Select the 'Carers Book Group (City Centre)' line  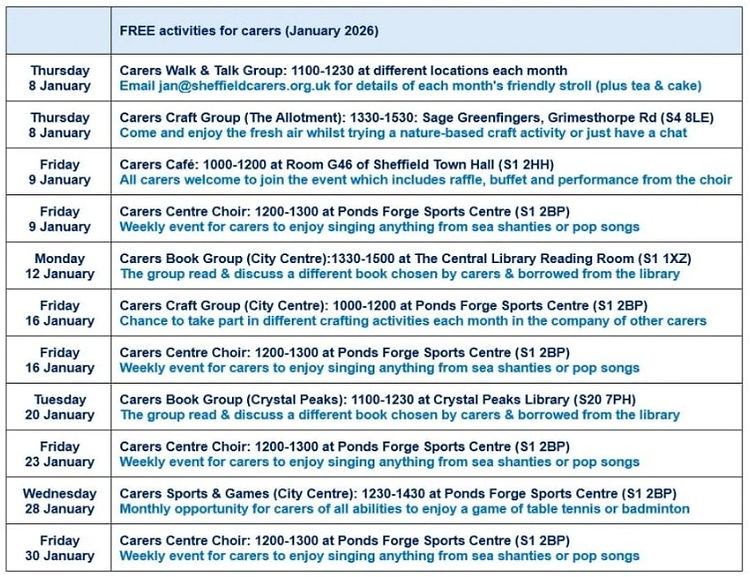(405, 258)
